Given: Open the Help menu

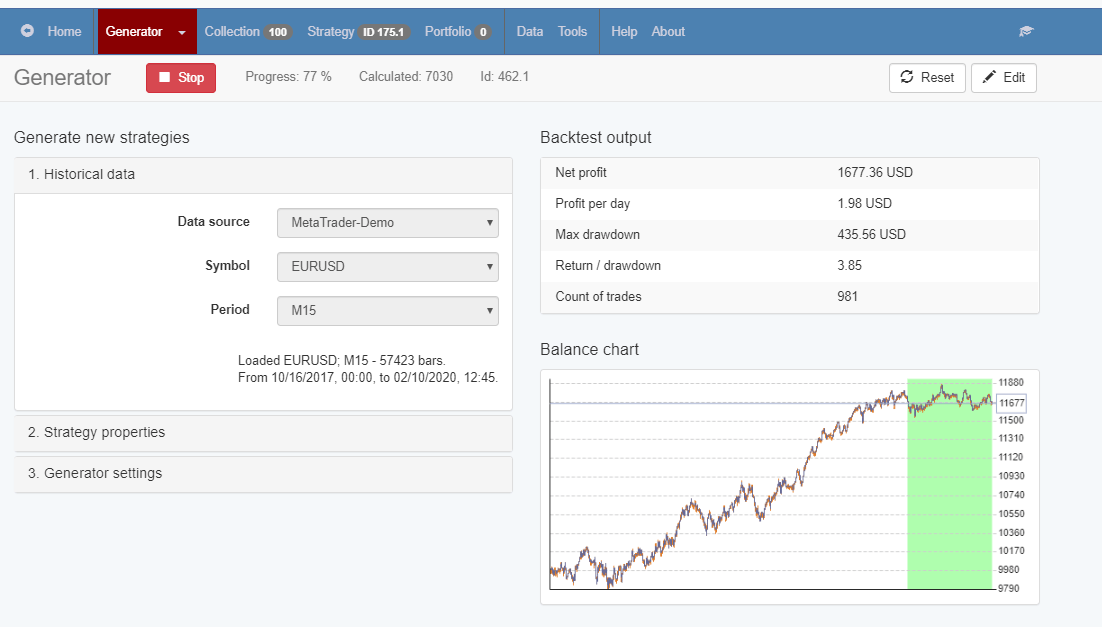Looking at the screenshot, I should [x=624, y=31].
